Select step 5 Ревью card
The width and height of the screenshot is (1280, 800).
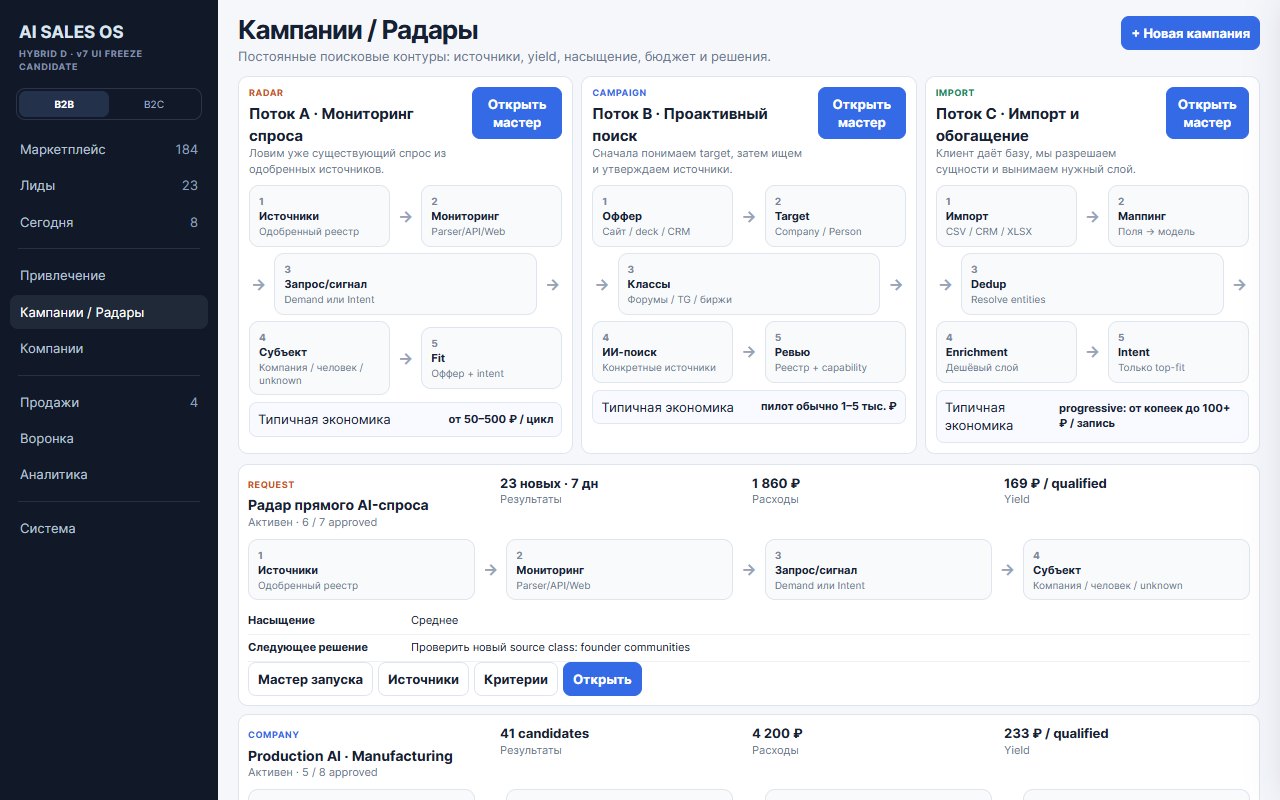coord(835,352)
